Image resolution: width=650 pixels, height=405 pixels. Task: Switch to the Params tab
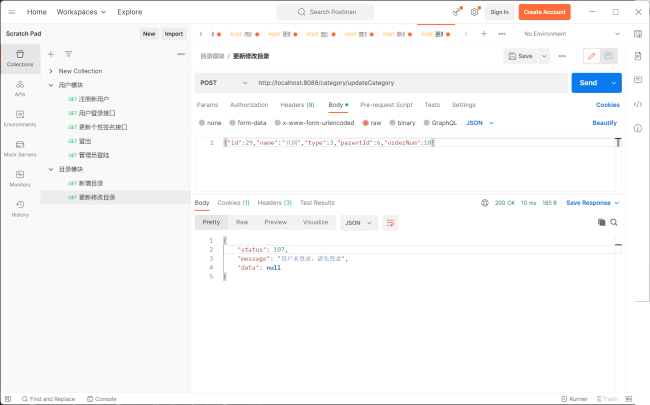tap(207, 105)
